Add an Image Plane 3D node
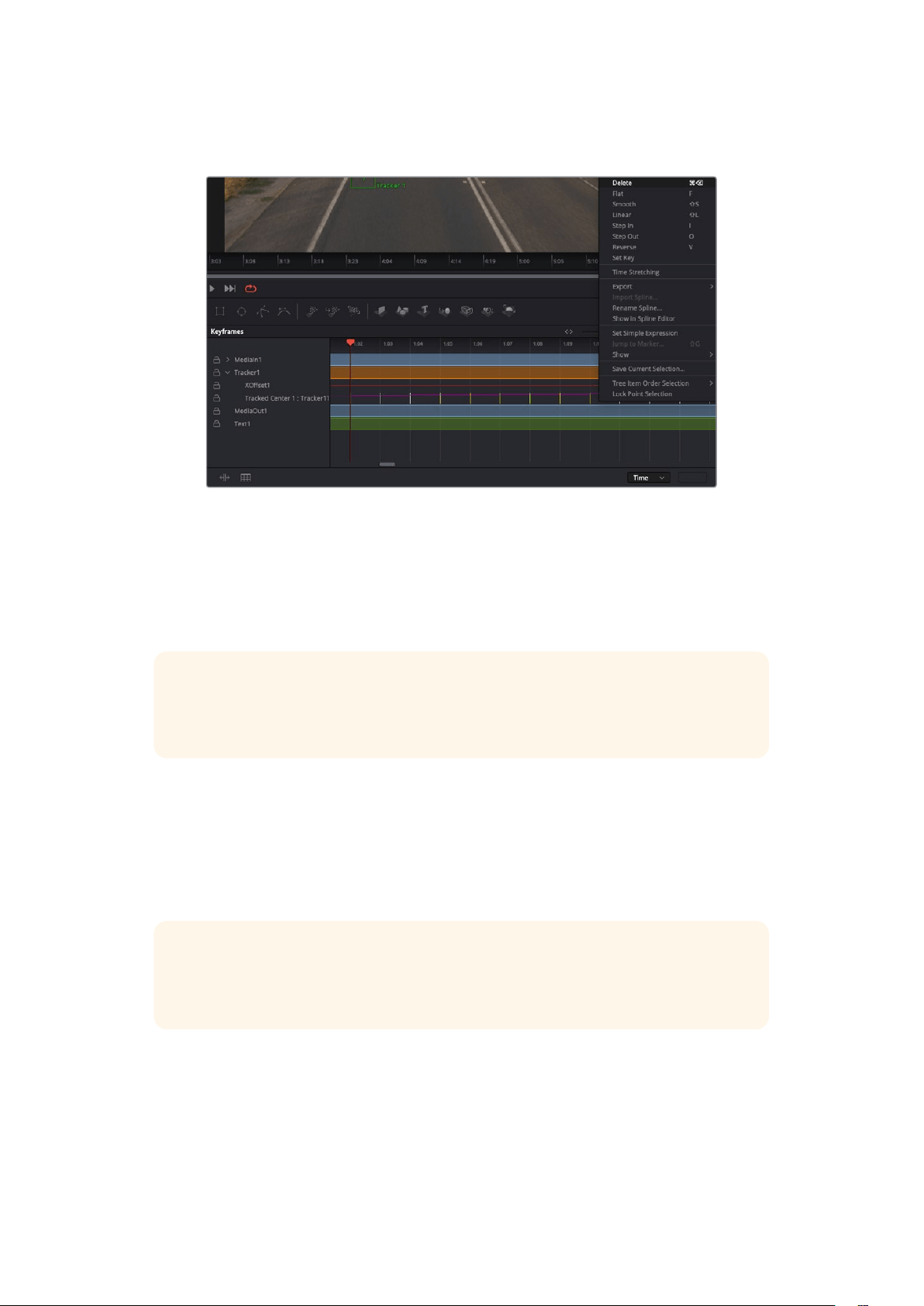The height and width of the screenshot is (1306, 924). 381,311
